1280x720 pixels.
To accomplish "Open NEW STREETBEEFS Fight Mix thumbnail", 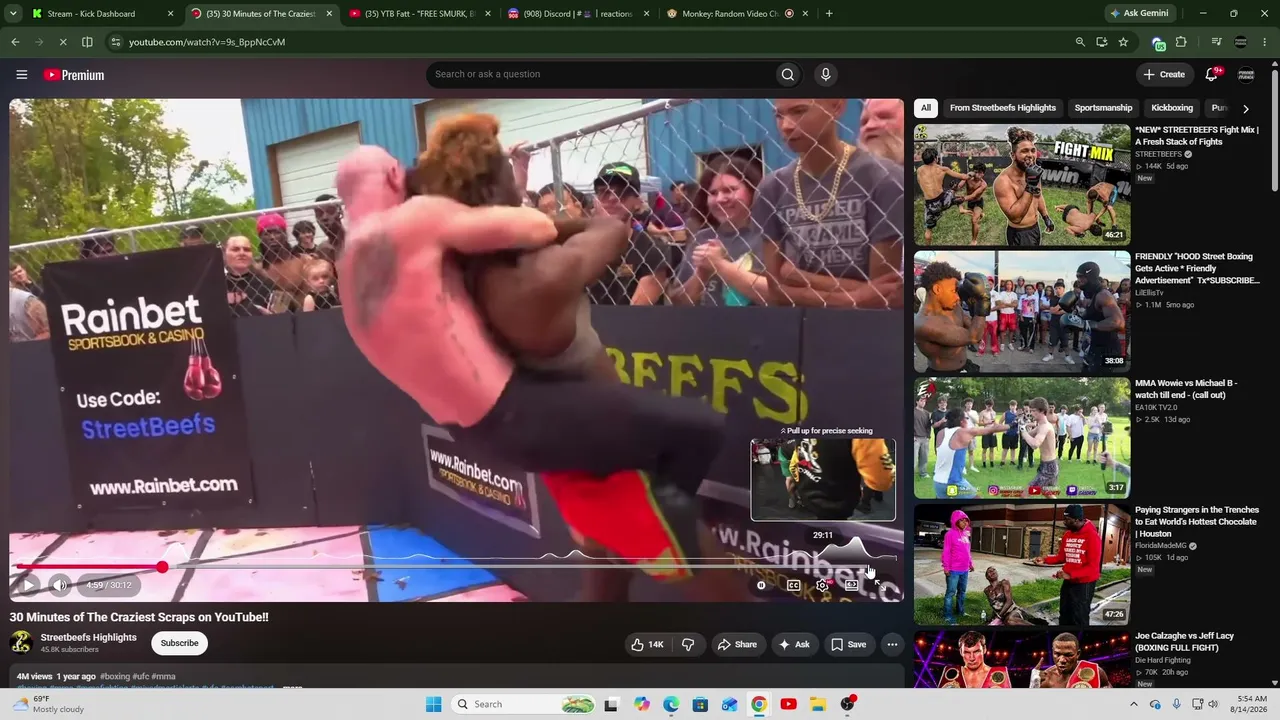I will (1022, 185).
